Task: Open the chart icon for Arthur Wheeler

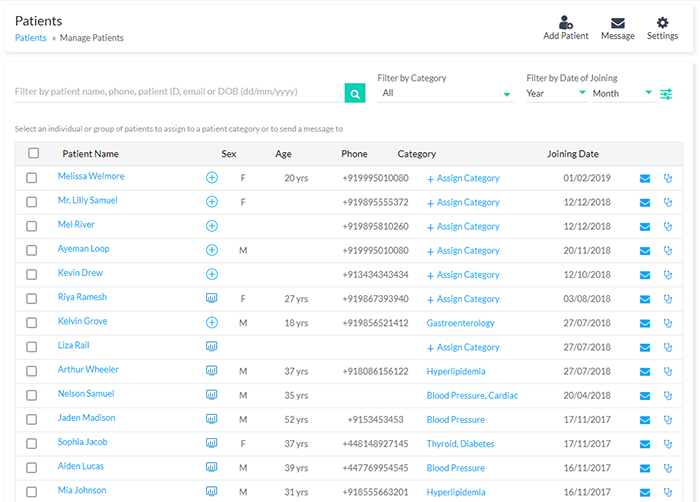Action: 212,370
